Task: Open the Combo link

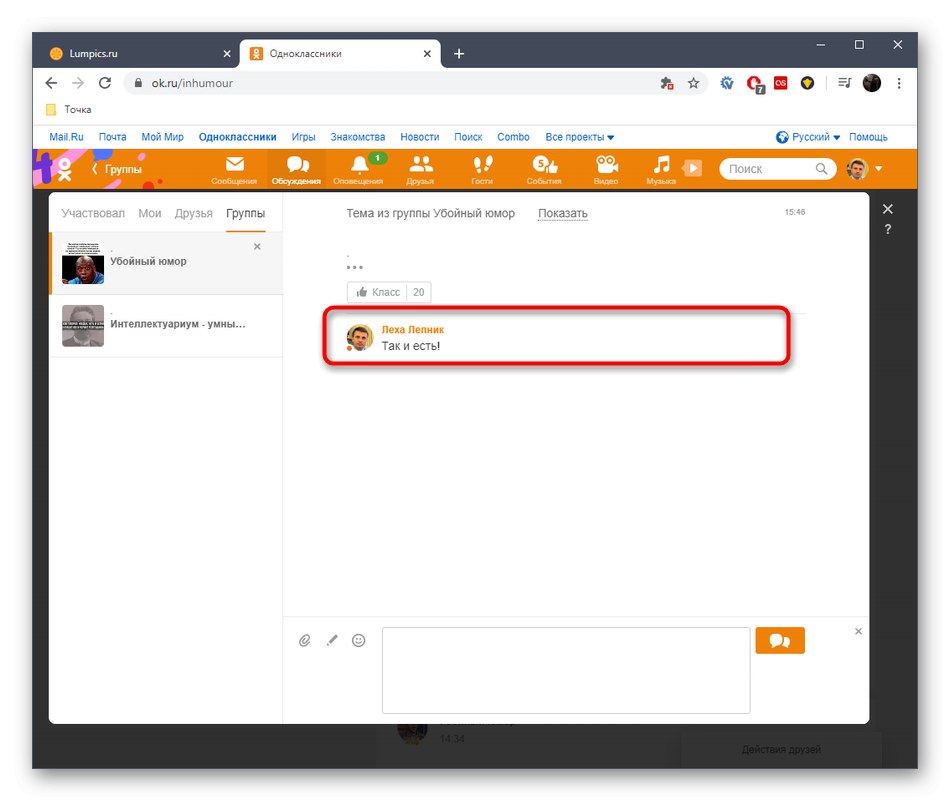Action: tap(513, 137)
